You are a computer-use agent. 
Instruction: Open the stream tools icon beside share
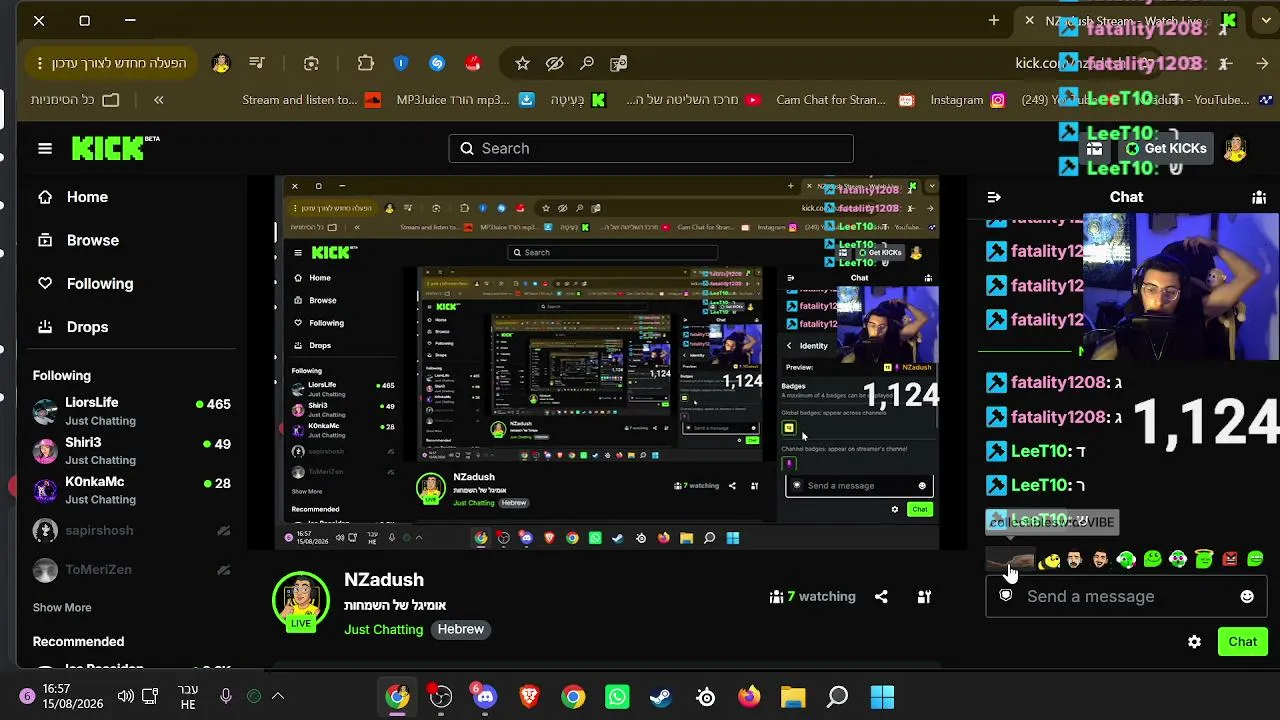coord(924,597)
